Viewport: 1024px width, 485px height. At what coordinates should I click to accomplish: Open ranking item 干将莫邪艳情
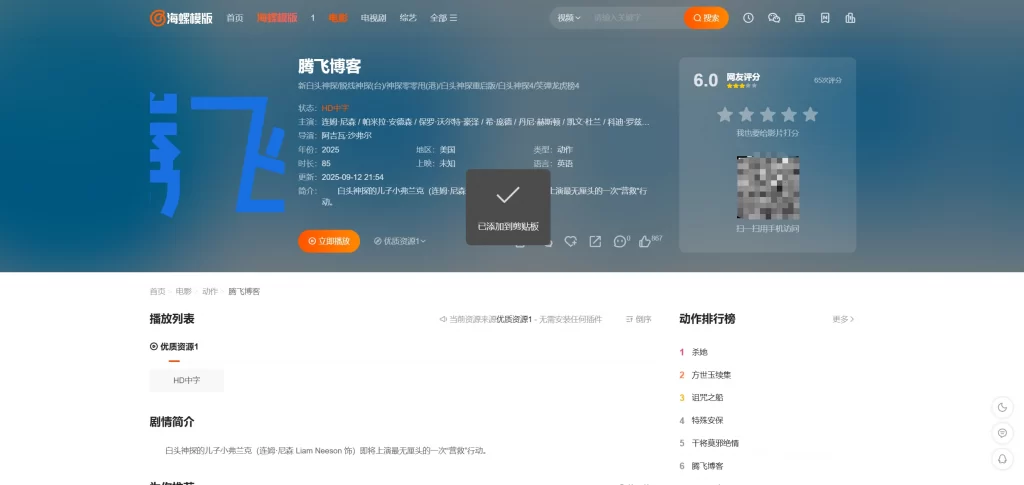tap(715, 443)
